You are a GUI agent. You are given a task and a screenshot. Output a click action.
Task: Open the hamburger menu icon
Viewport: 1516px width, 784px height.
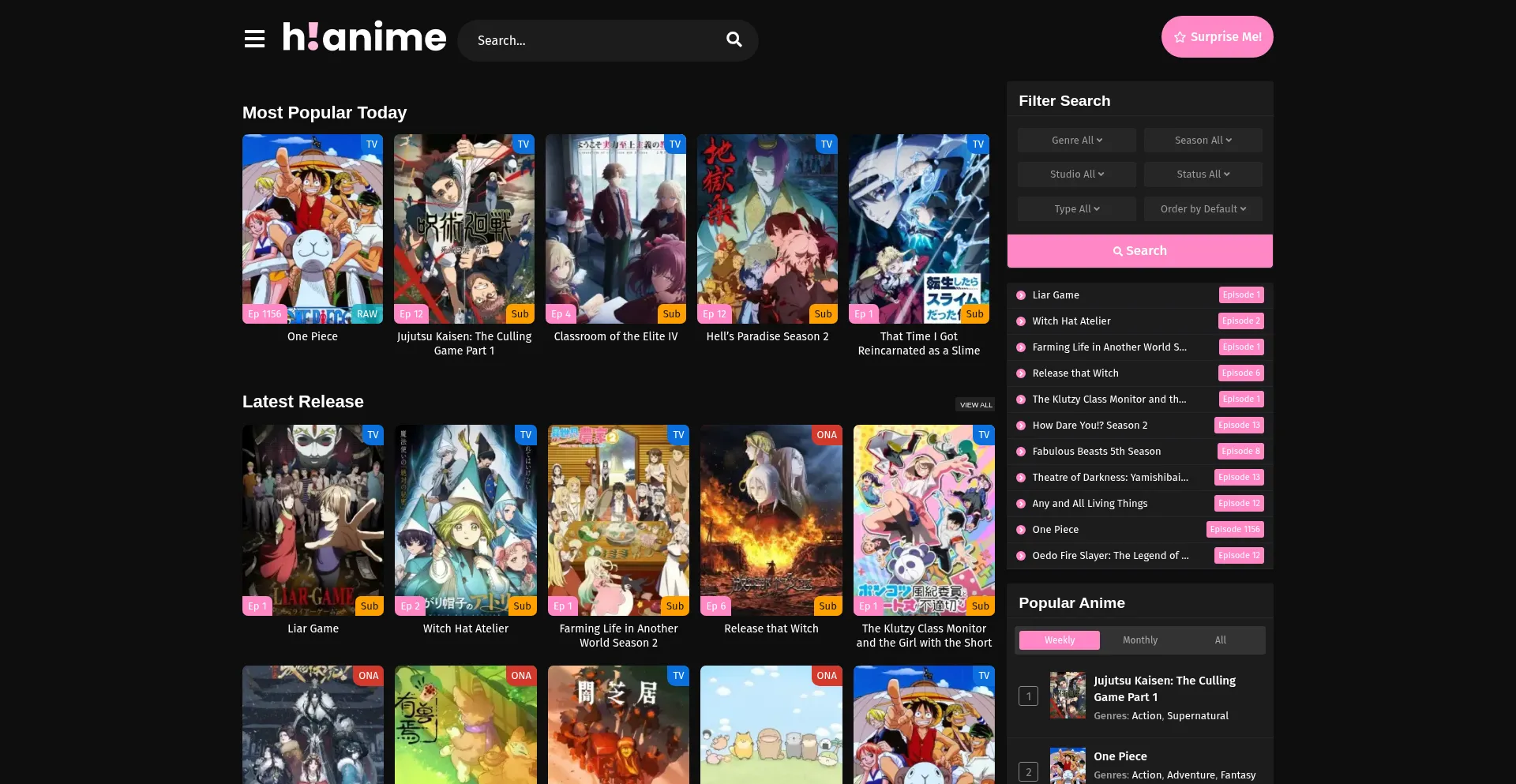click(254, 39)
